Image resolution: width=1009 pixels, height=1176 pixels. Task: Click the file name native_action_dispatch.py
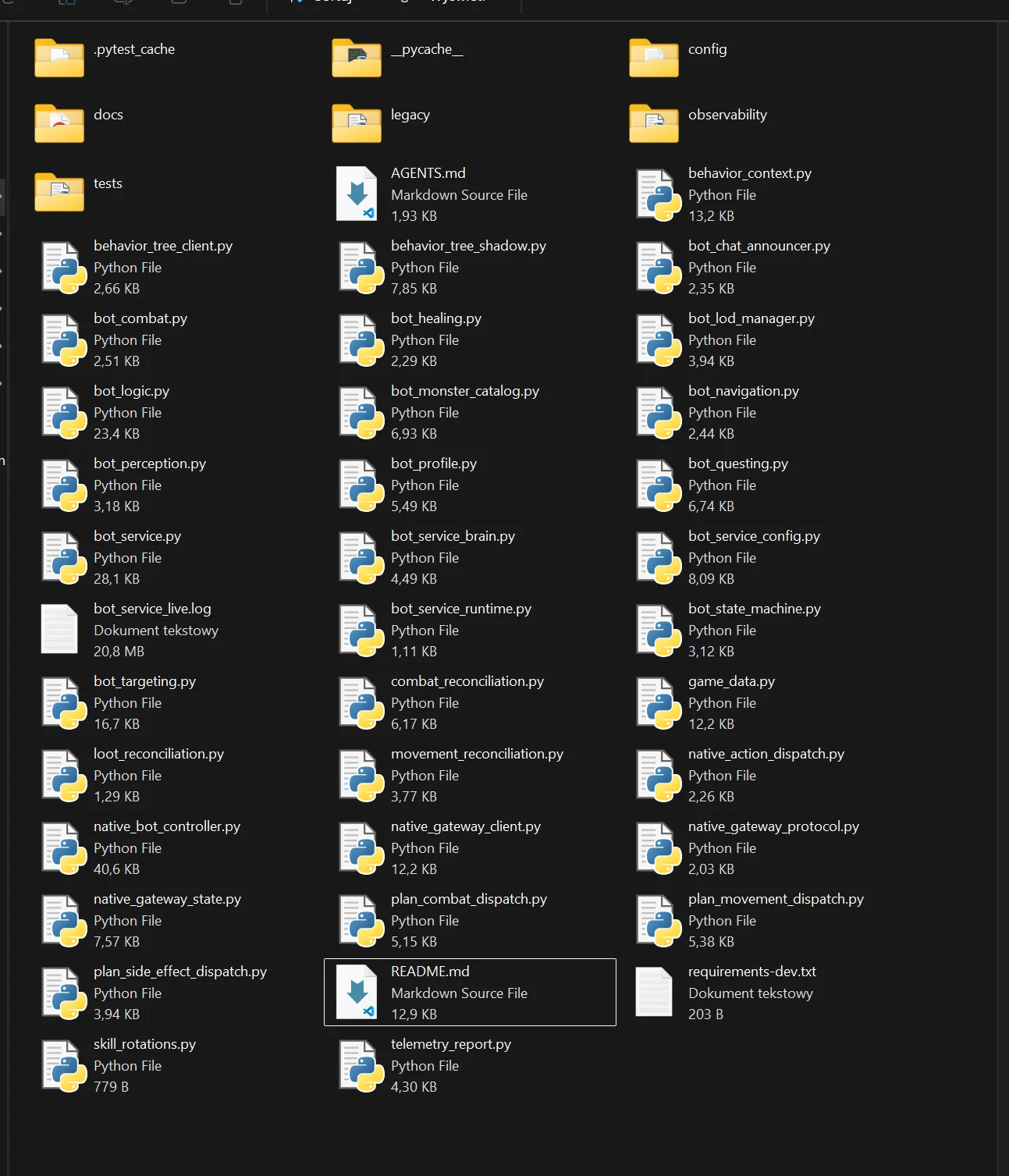coord(766,754)
